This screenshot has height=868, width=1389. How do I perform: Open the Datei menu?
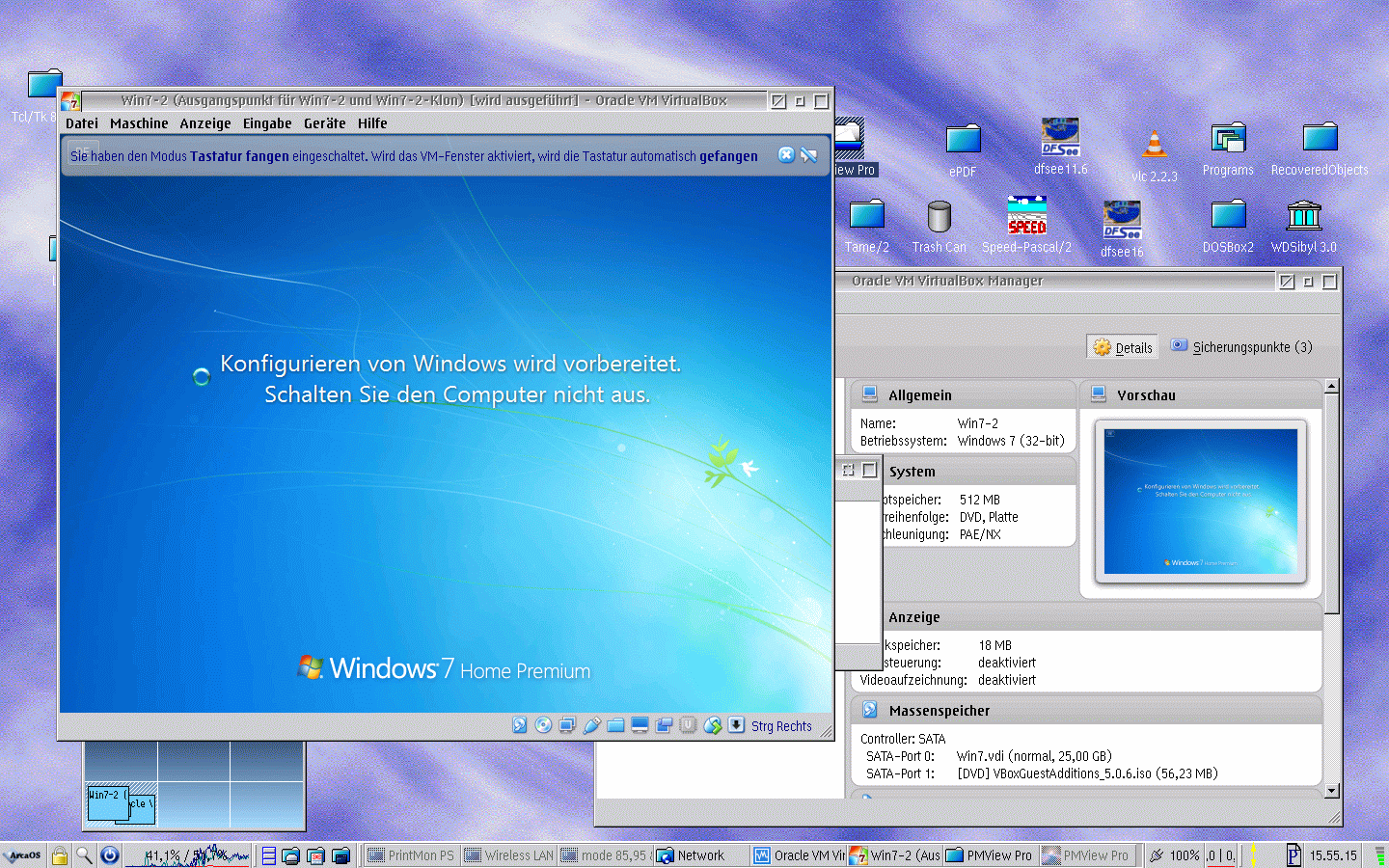[82, 123]
